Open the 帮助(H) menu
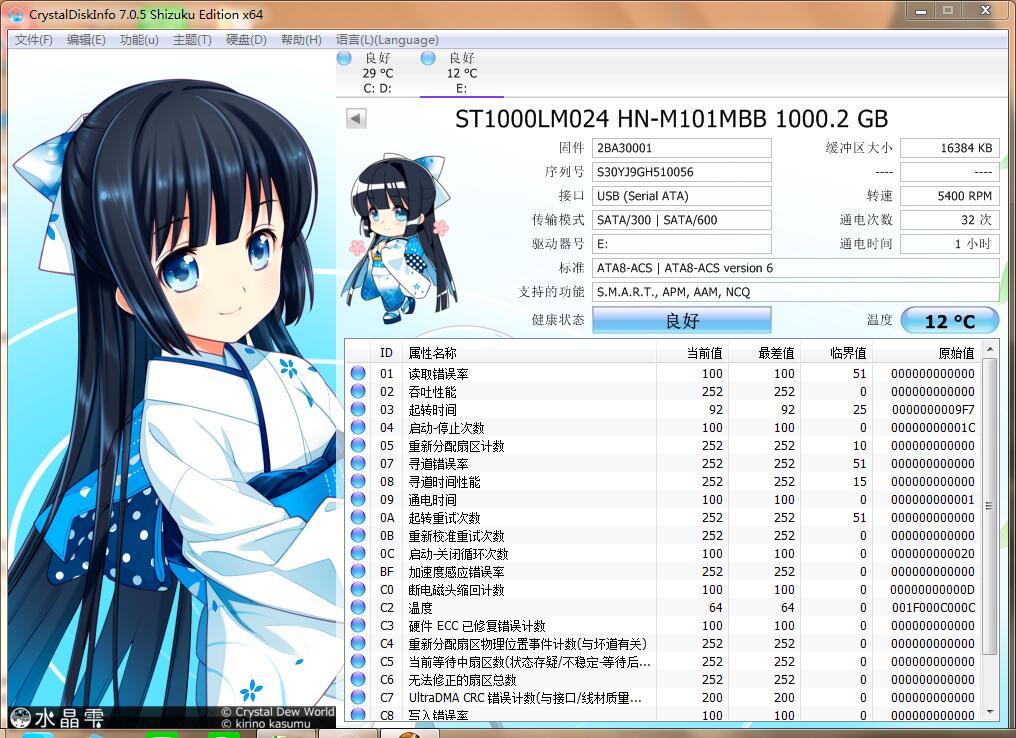 pos(301,40)
